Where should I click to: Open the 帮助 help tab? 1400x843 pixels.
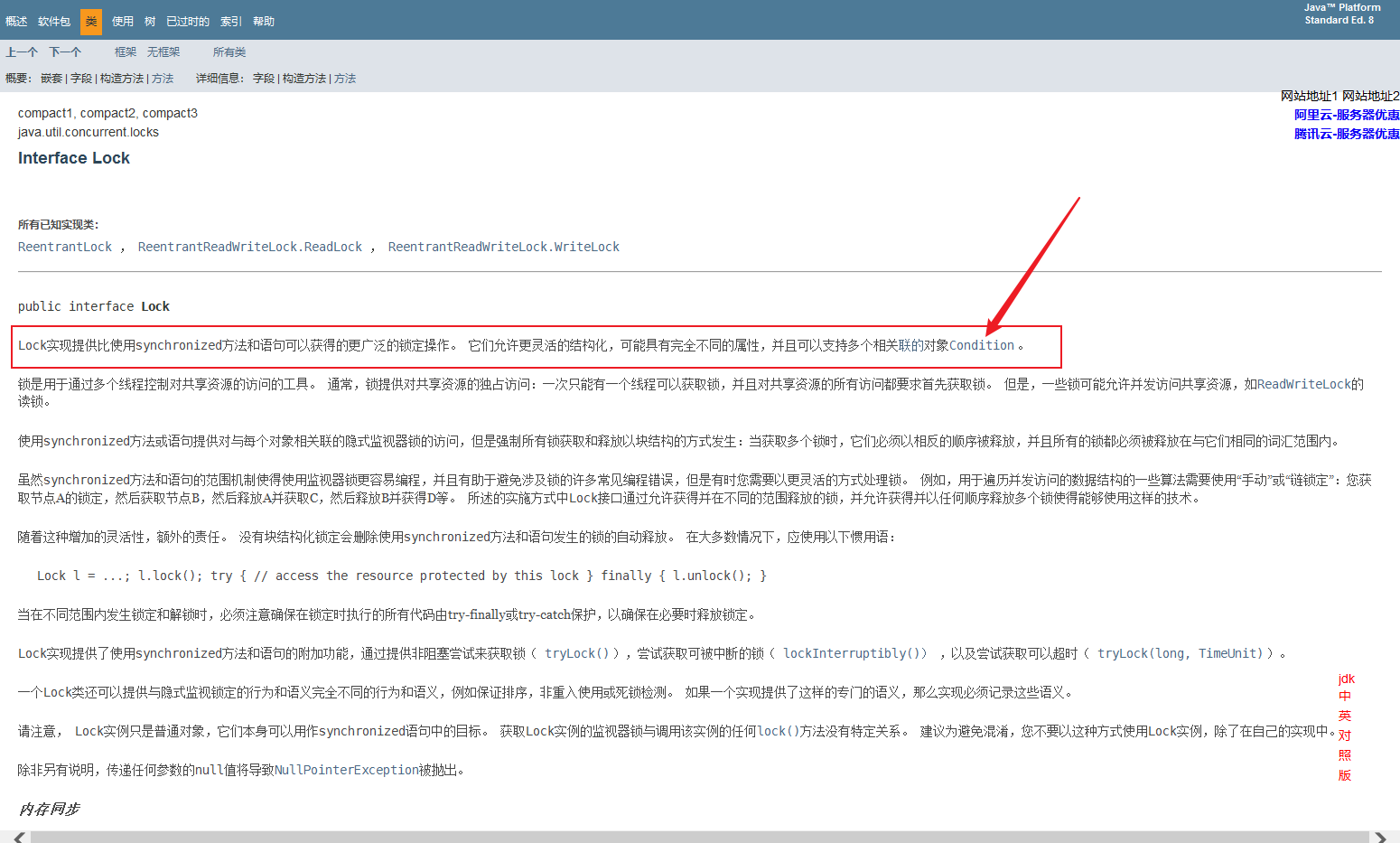pos(264,21)
